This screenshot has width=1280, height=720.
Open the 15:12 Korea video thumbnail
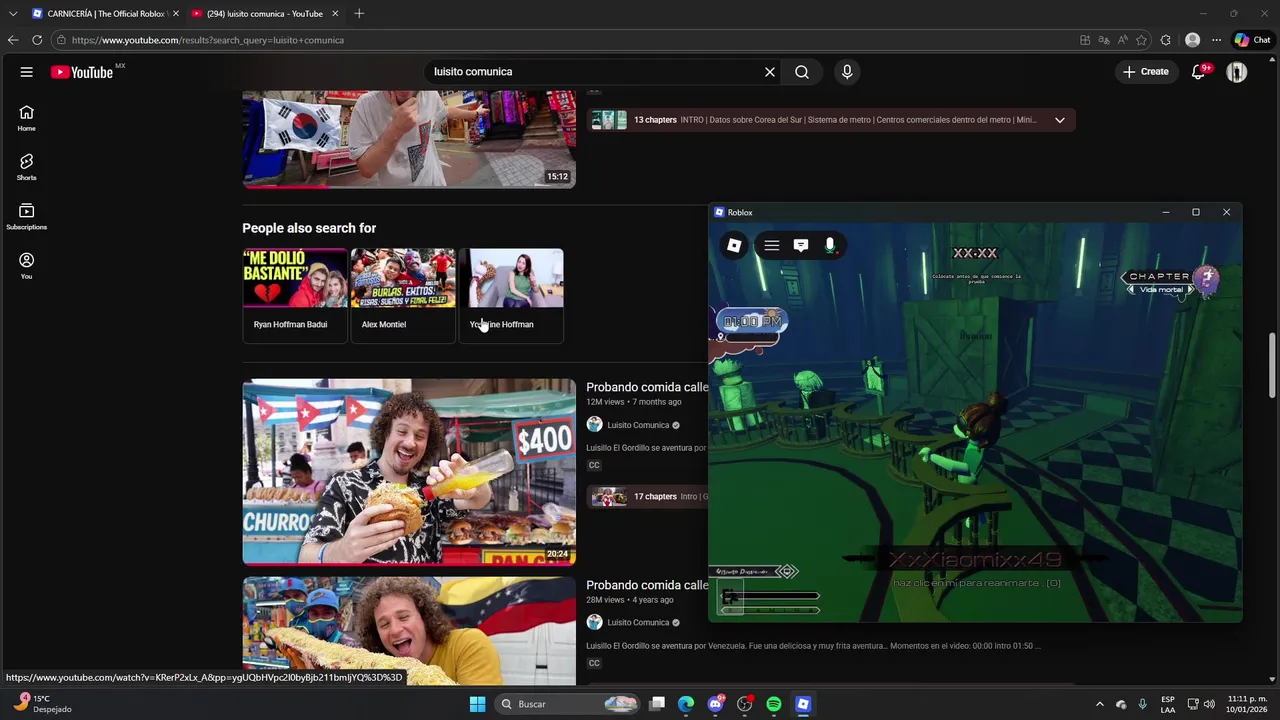409,139
